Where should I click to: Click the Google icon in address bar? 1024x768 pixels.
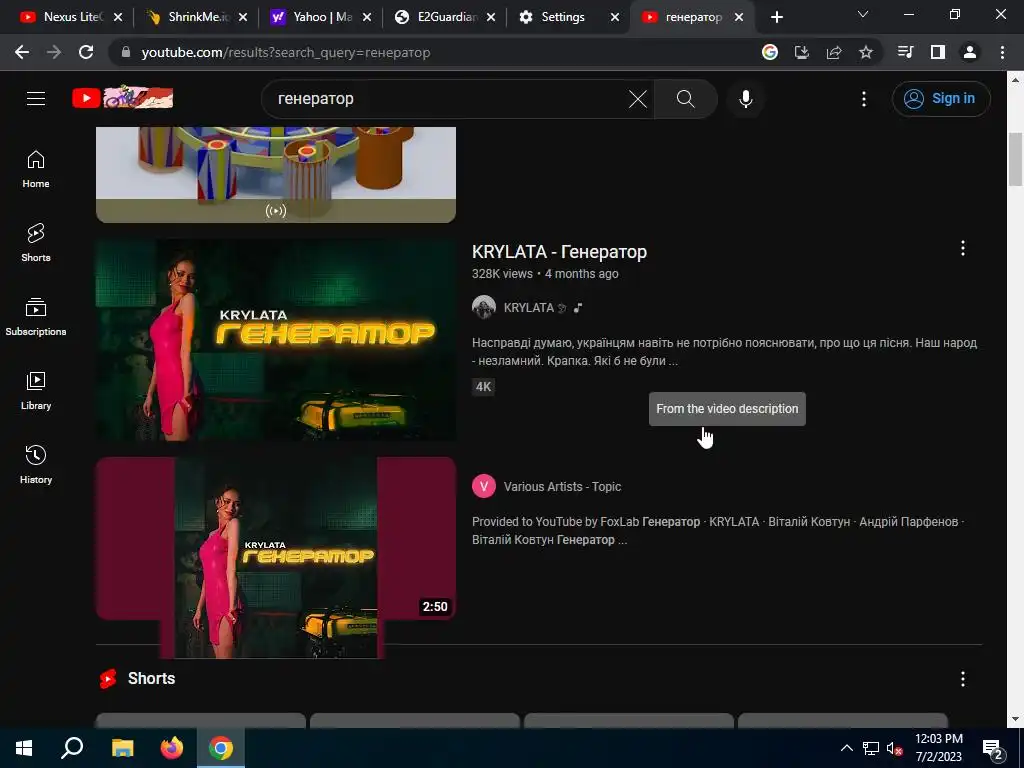point(770,52)
